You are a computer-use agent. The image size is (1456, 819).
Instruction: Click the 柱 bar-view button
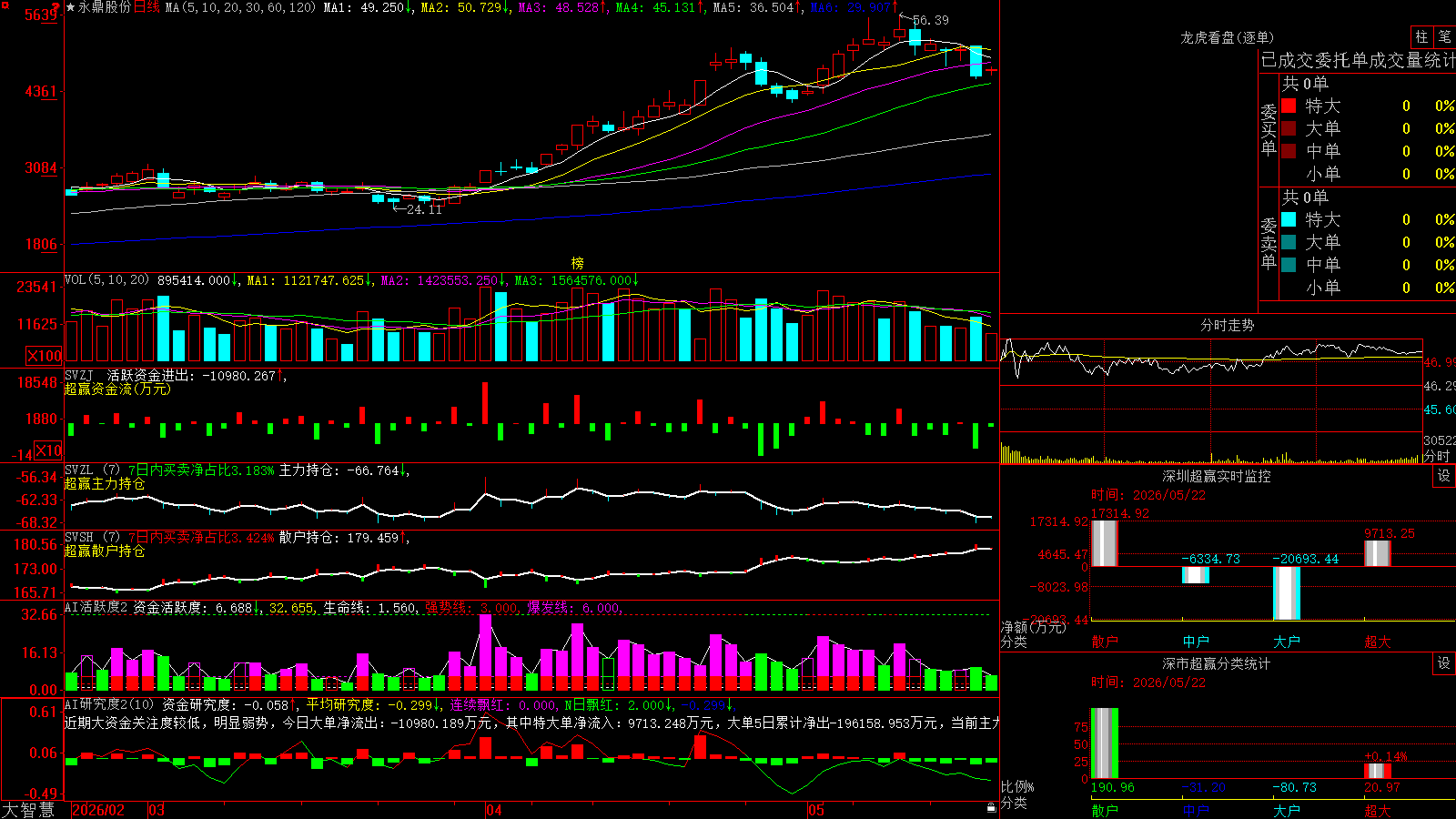[x=1421, y=37]
